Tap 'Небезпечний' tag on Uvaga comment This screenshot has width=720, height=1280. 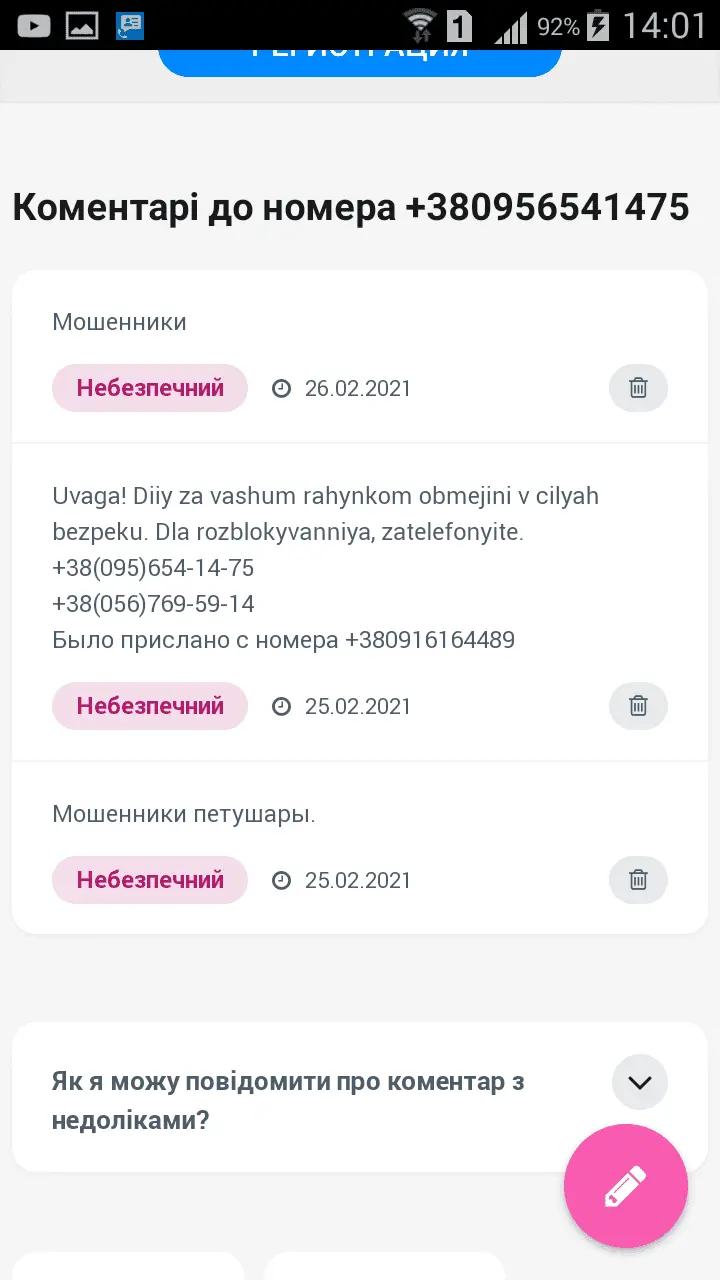pyautogui.click(x=150, y=706)
